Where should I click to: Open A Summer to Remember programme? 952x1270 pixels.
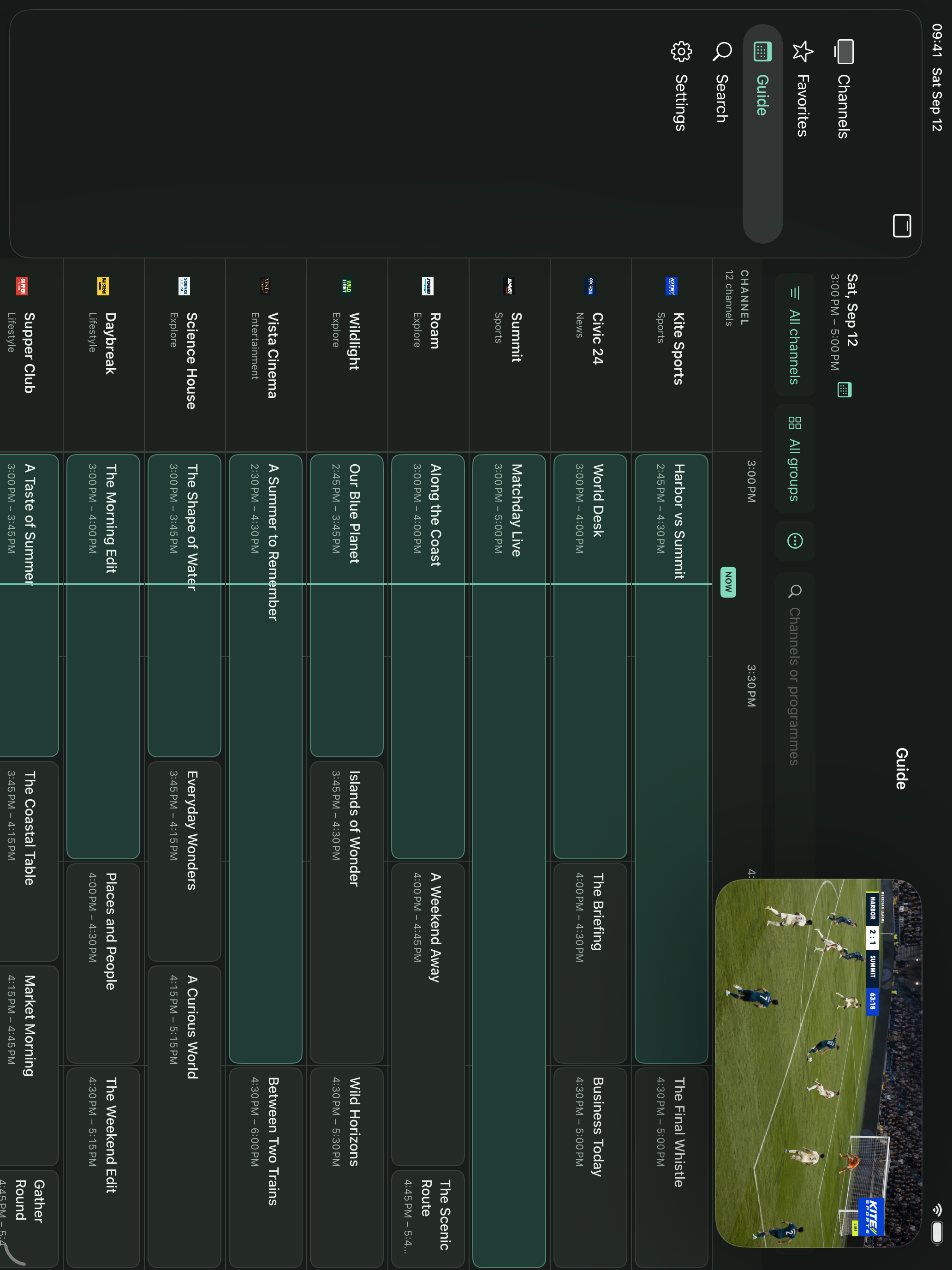click(x=266, y=759)
